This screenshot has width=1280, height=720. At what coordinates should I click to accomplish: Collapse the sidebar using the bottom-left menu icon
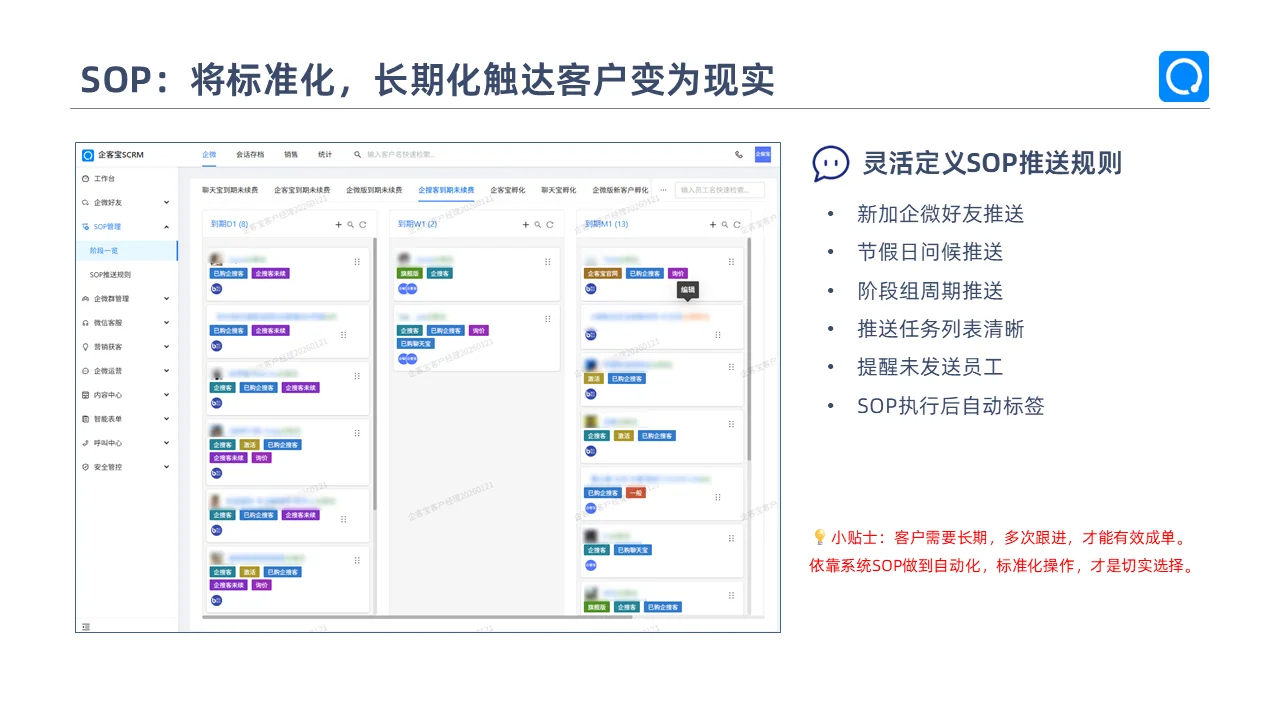86,626
